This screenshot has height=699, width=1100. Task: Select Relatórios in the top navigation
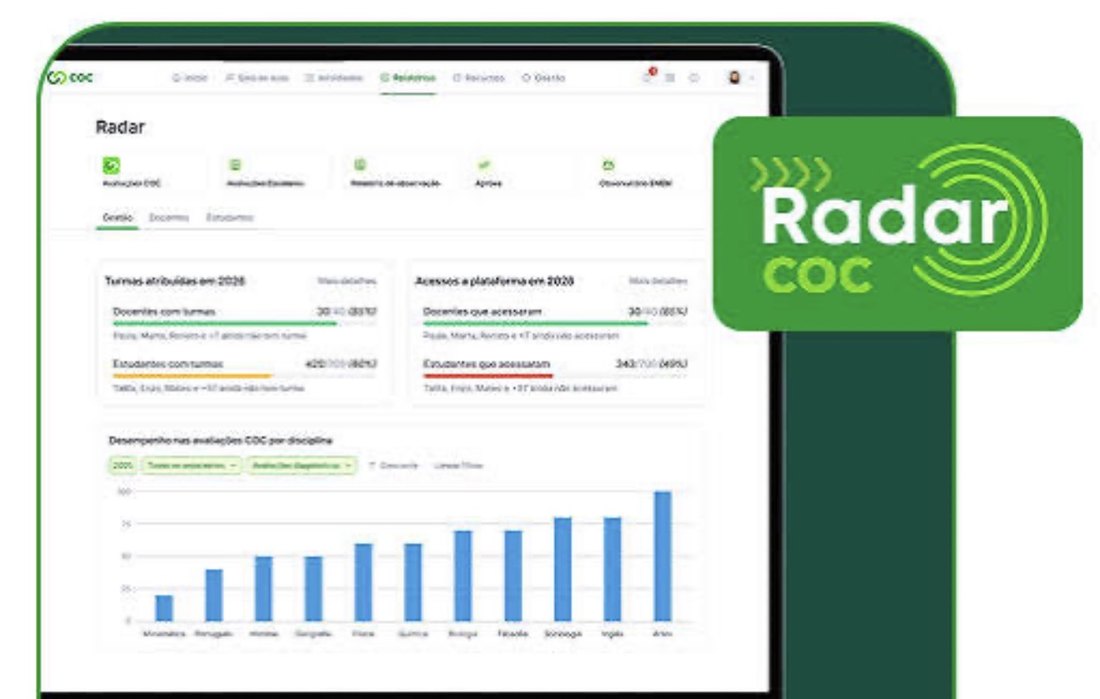[408, 78]
